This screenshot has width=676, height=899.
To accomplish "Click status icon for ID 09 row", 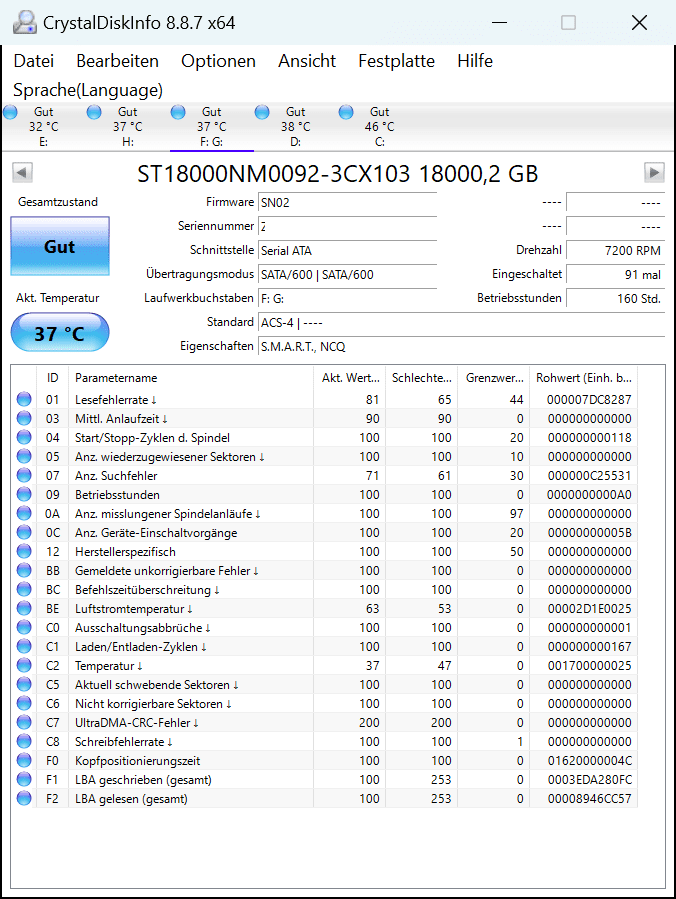I will [24, 494].
